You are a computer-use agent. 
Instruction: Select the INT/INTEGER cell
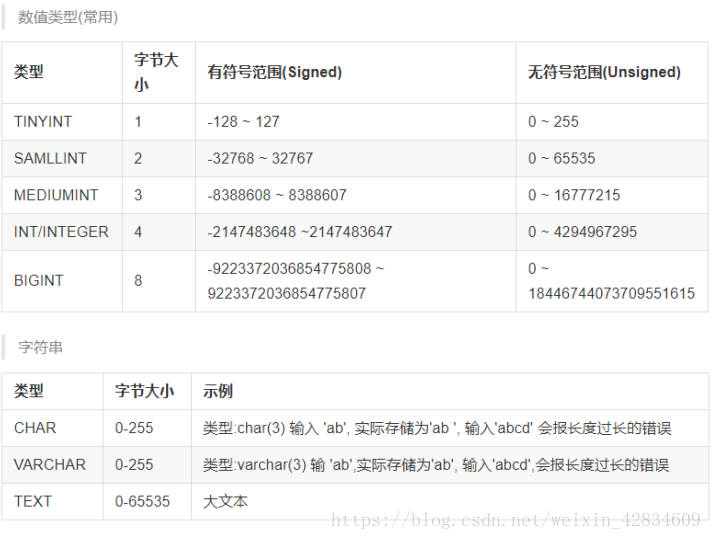click(x=62, y=232)
